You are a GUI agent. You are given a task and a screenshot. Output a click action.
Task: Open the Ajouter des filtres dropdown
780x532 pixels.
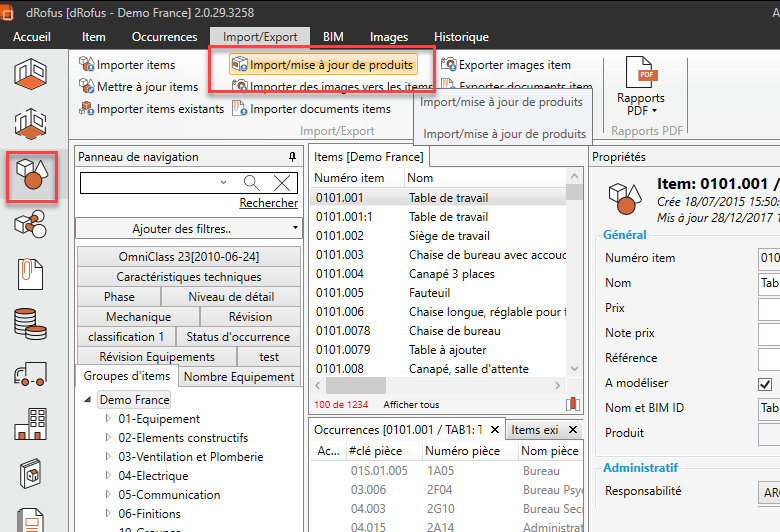click(x=188, y=229)
